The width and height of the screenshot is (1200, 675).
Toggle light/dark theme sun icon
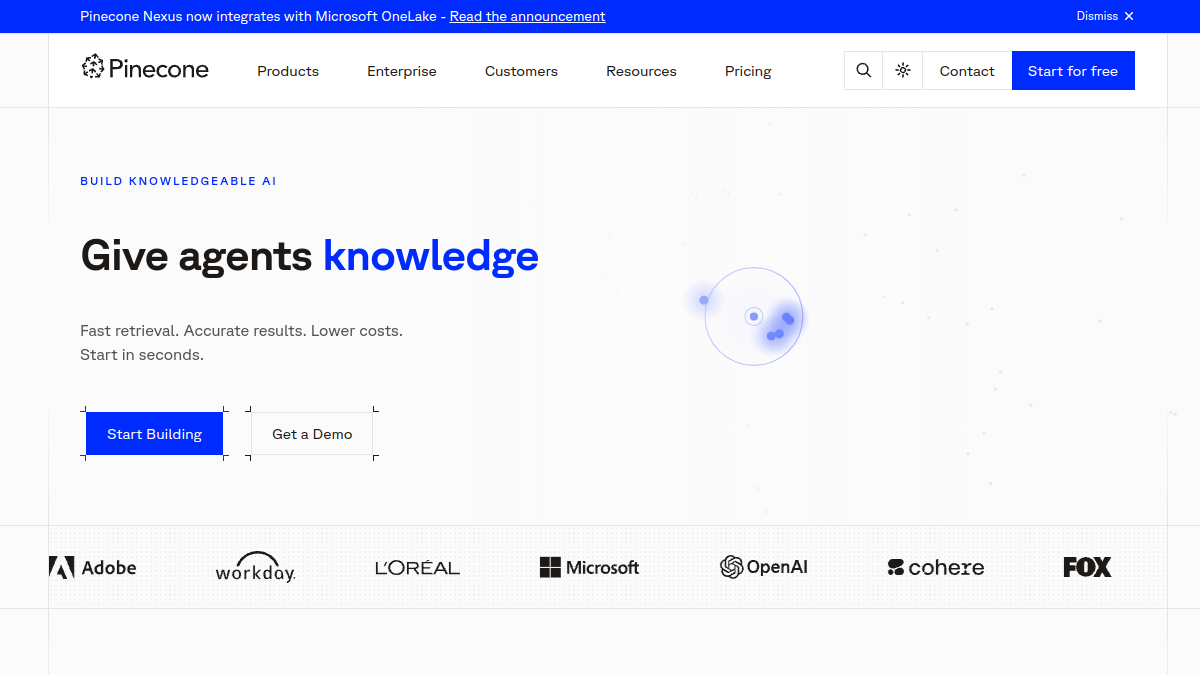pyautogui.click(x=903, y=71)
